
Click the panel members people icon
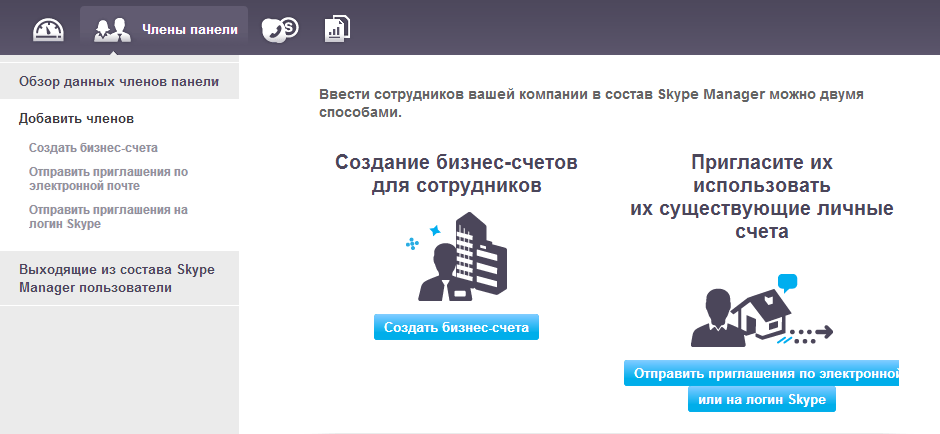point(112,30)
